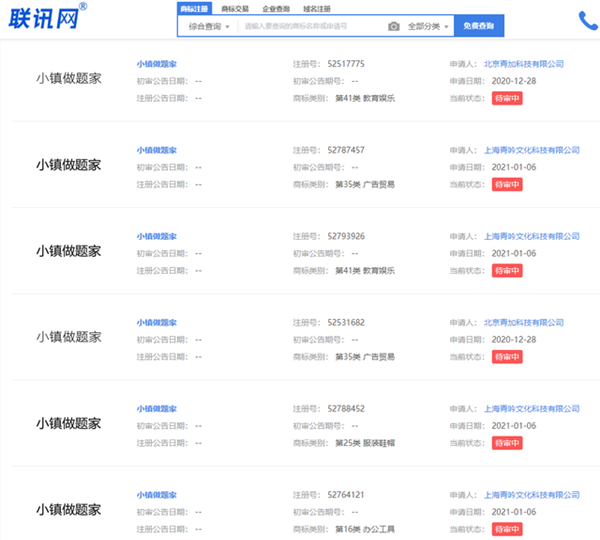The width and height of the screenshot is (600, 540).
Task: Click application date 2020-12-28 of registration 52517775
Action: [514, 81]
